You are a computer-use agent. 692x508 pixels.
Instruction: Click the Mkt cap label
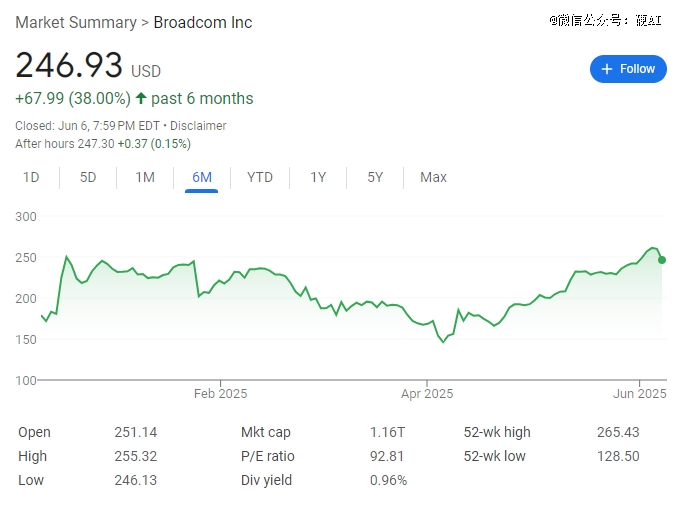(x=266, y=433)
